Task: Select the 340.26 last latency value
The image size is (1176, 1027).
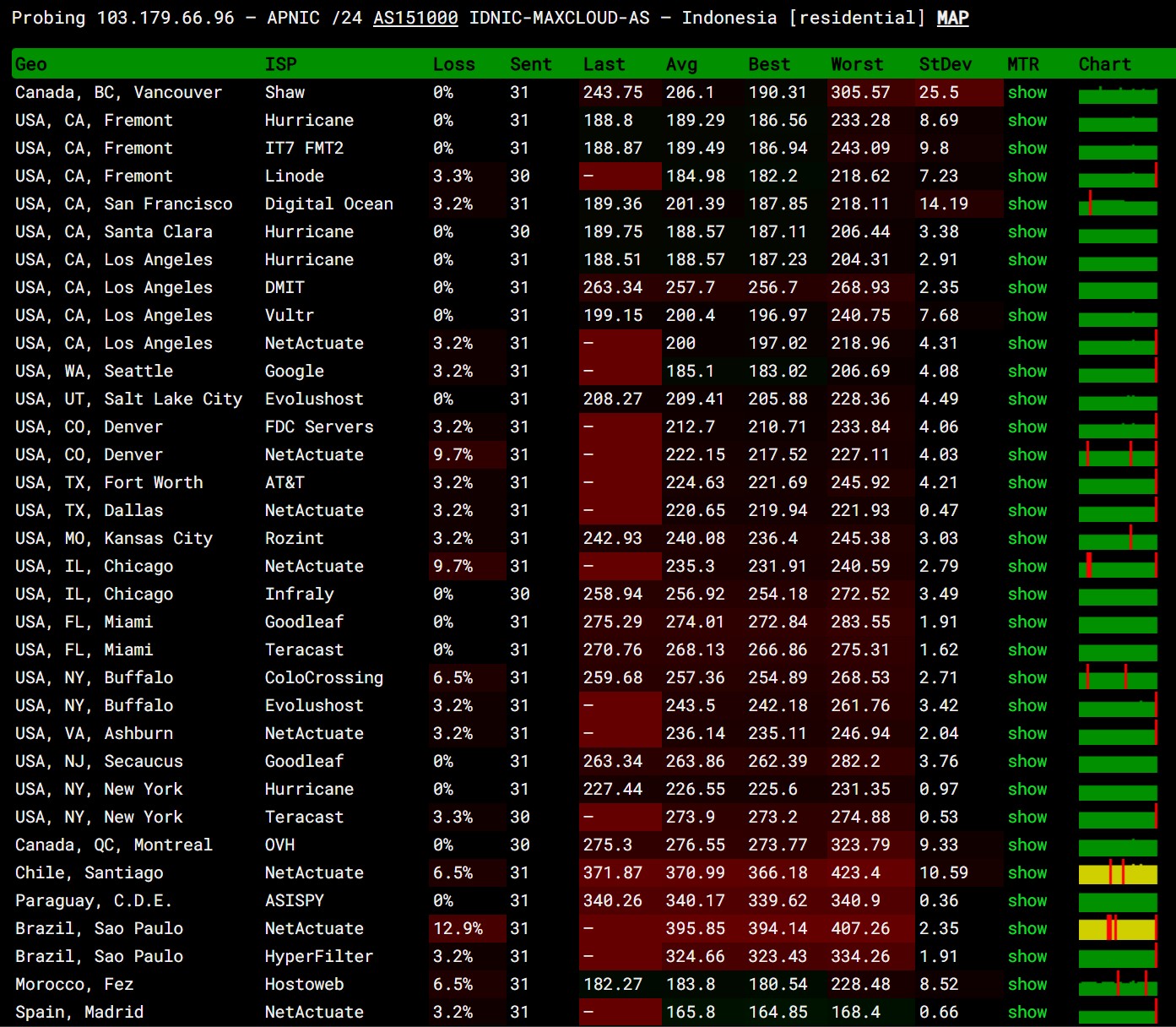Action: pos(612,900)
